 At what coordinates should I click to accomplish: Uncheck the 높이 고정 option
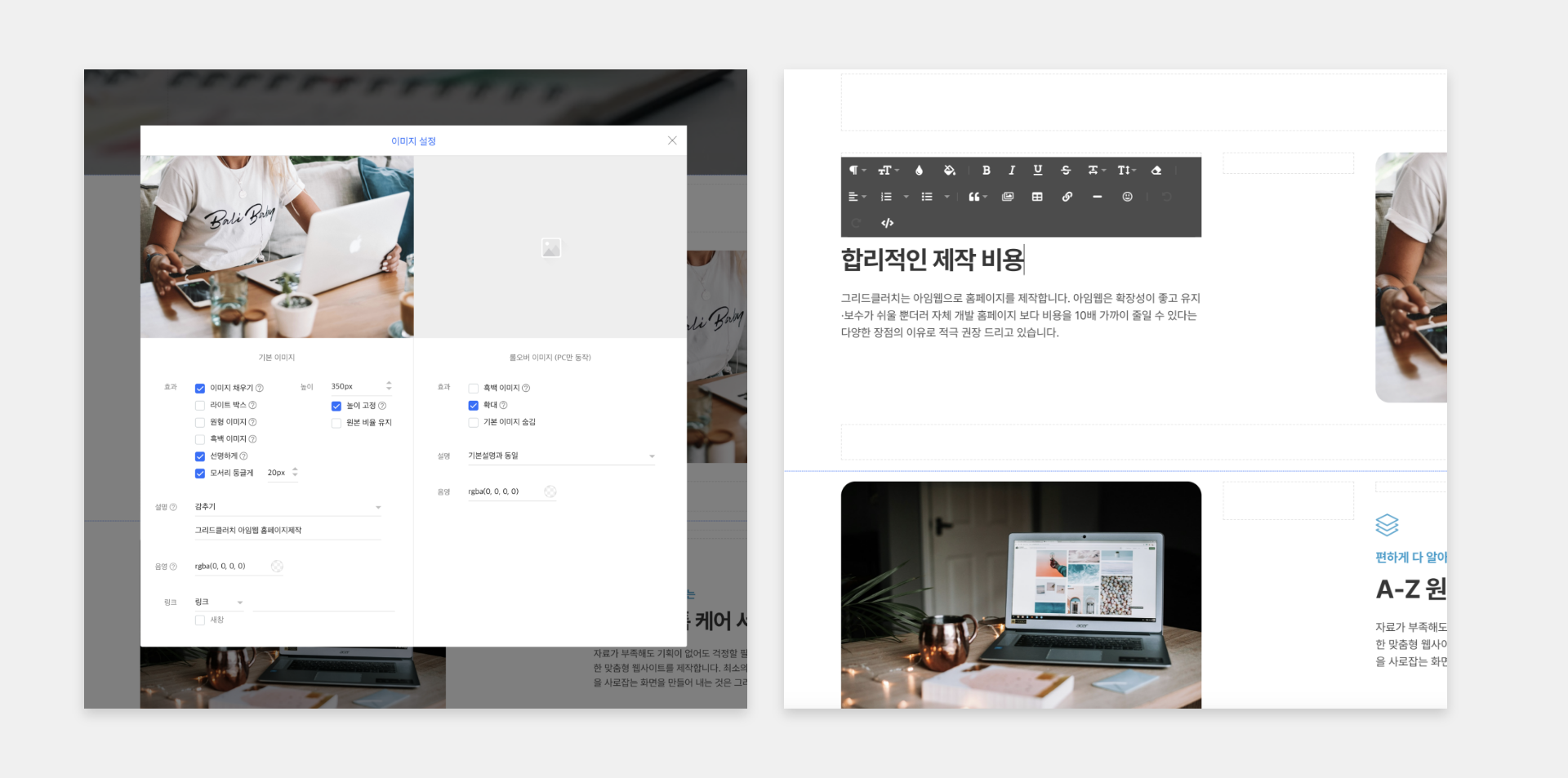click(x=336, y=406)
